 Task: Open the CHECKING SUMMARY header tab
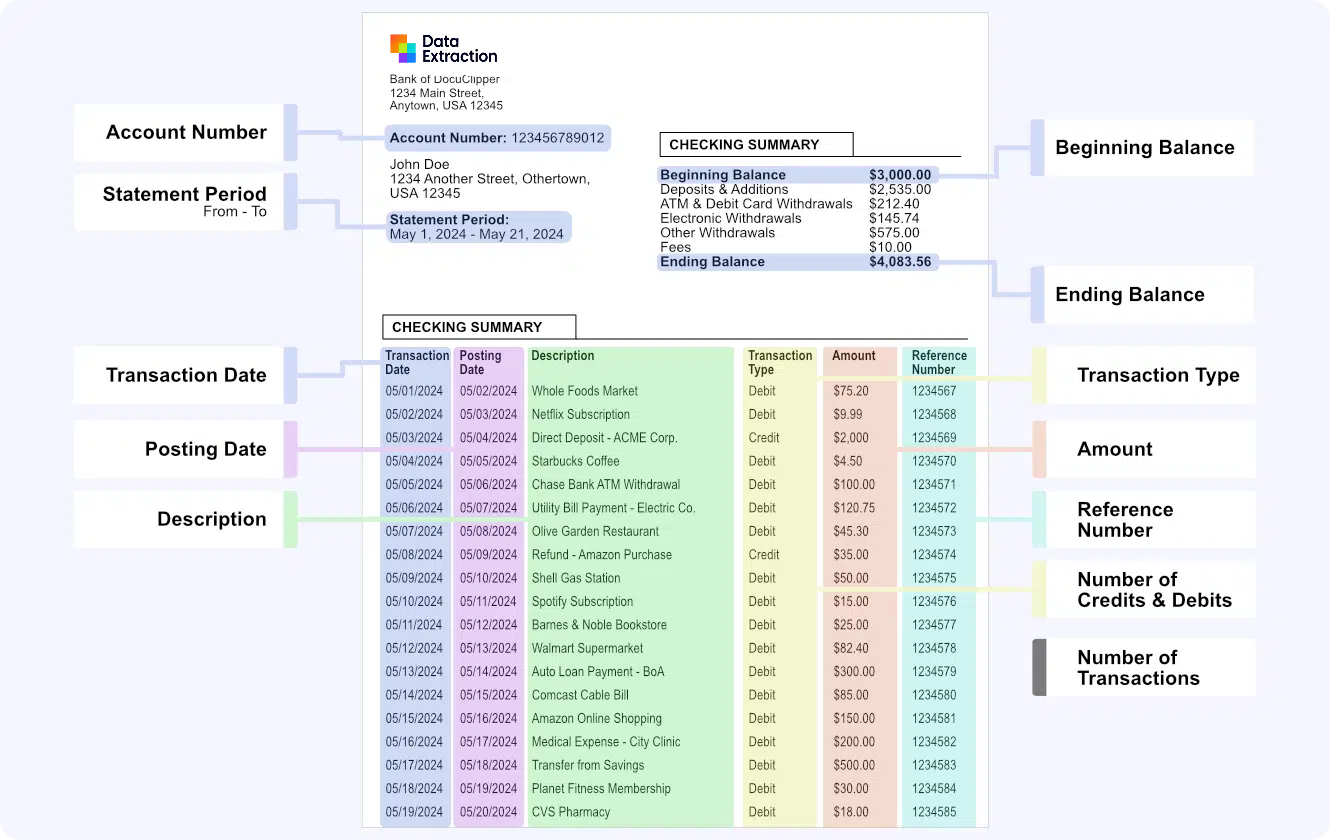755,144
